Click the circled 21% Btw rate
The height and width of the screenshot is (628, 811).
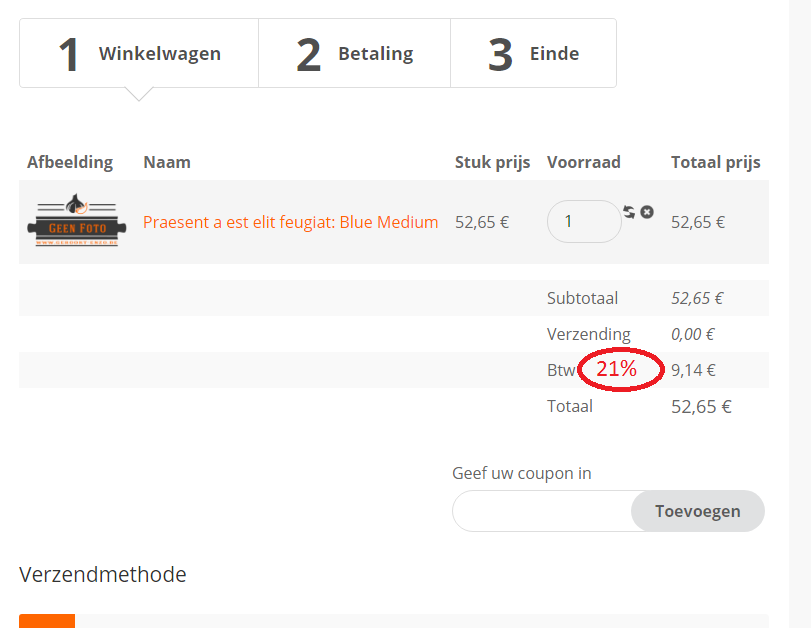[617, 369]
